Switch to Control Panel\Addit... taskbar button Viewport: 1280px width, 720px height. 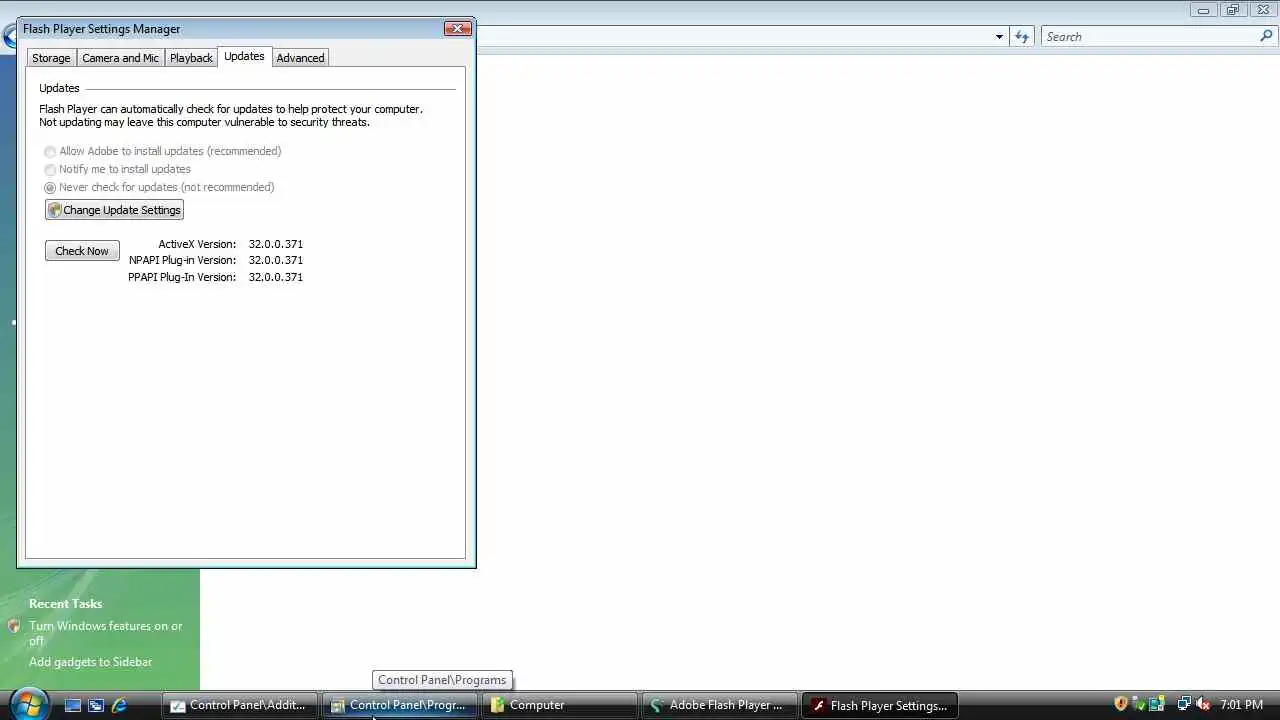[239, 705]
